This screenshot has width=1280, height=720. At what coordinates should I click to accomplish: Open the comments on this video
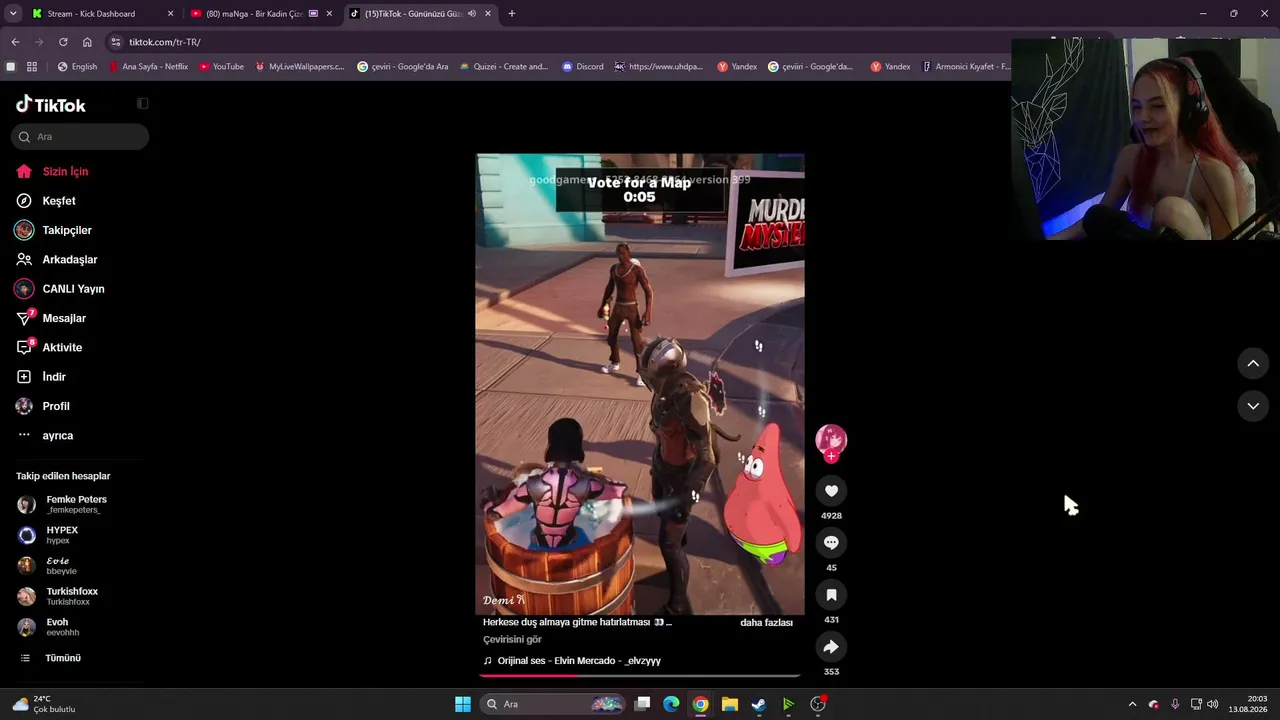[x=831, y=542]
